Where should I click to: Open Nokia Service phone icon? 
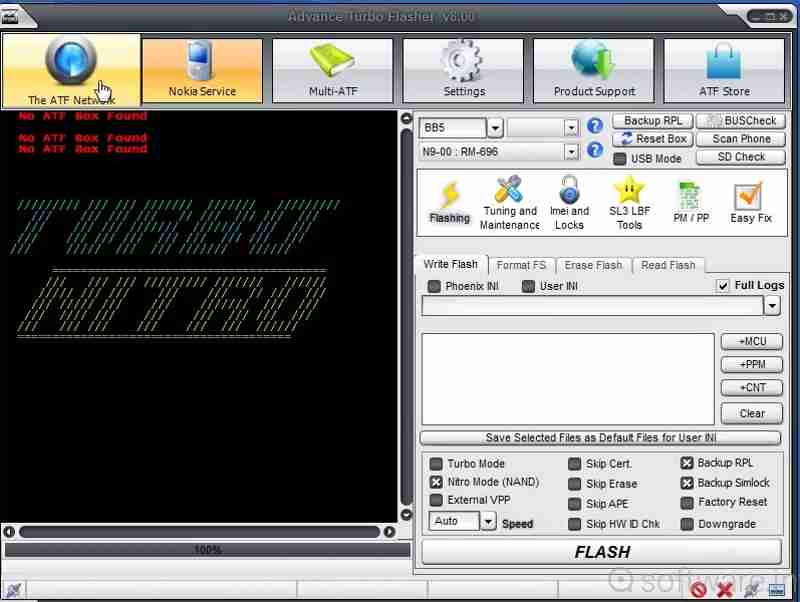coord(199,62)
